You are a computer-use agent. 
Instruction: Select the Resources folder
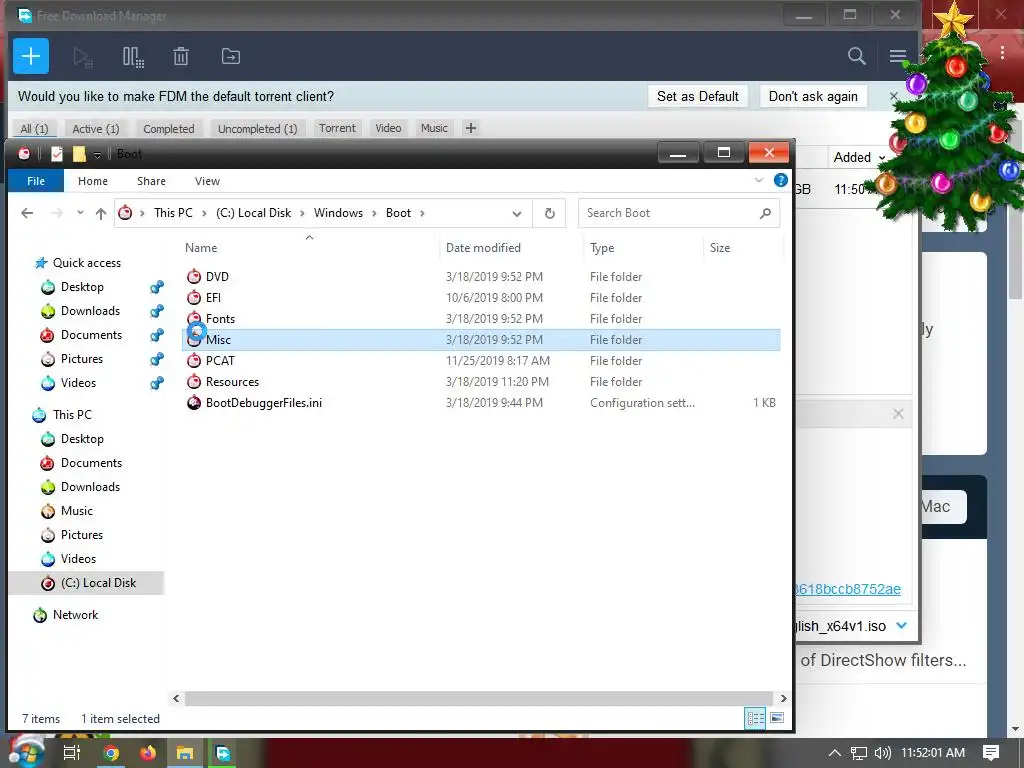point(481,381)
